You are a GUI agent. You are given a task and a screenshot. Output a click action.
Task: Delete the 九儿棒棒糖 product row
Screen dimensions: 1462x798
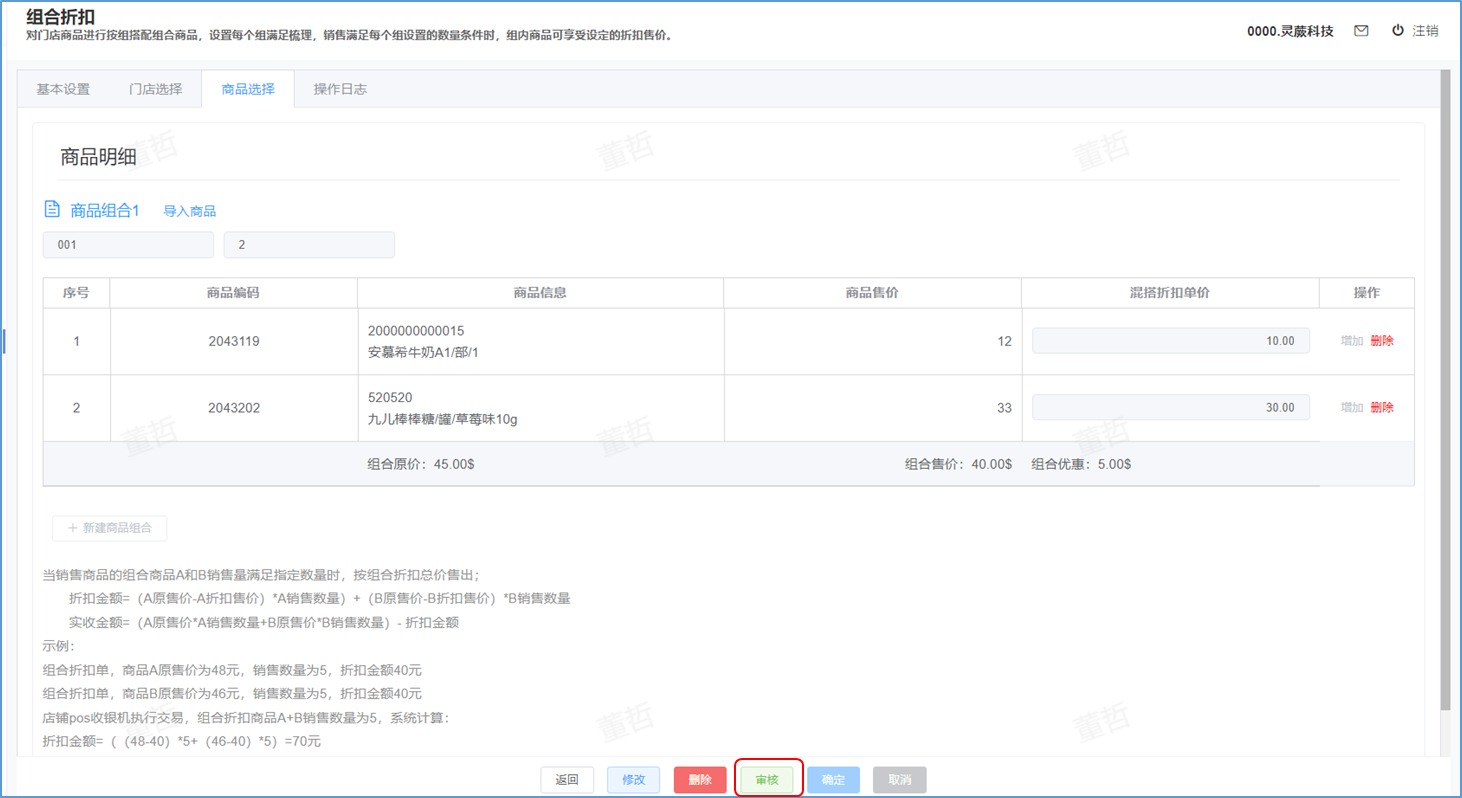click(x=1382, y=408)
